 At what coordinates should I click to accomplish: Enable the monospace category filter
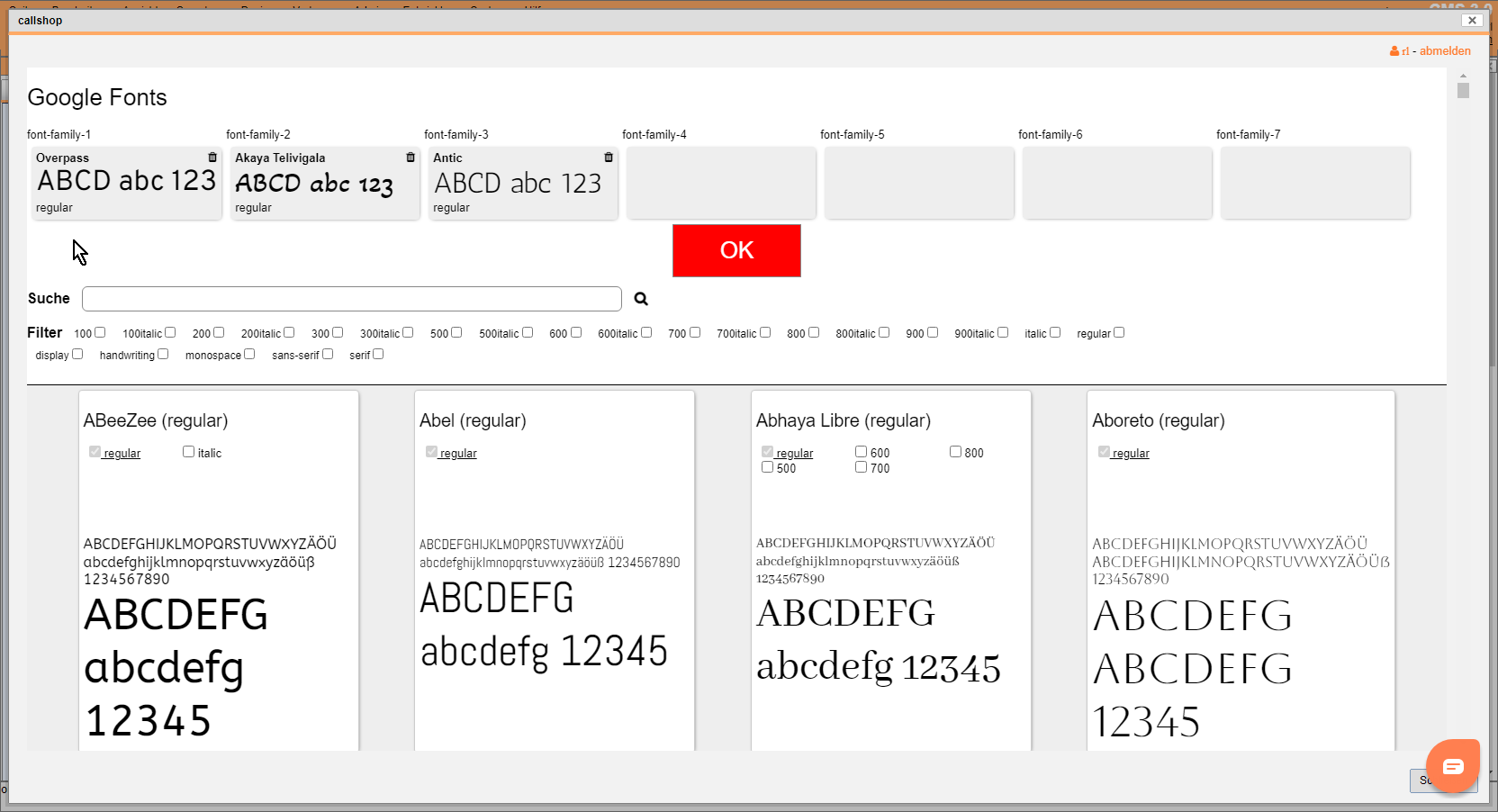coord(249,354)
